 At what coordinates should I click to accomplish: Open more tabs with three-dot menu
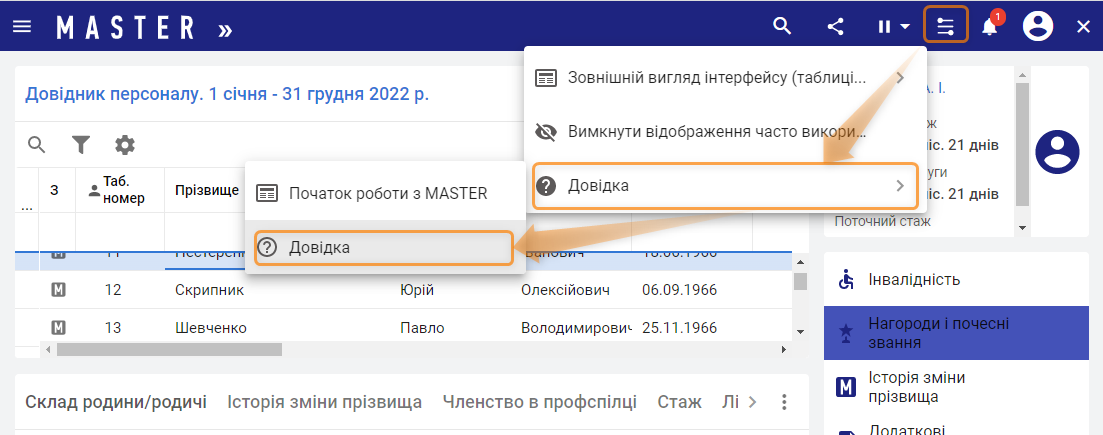tap(784, 402)
